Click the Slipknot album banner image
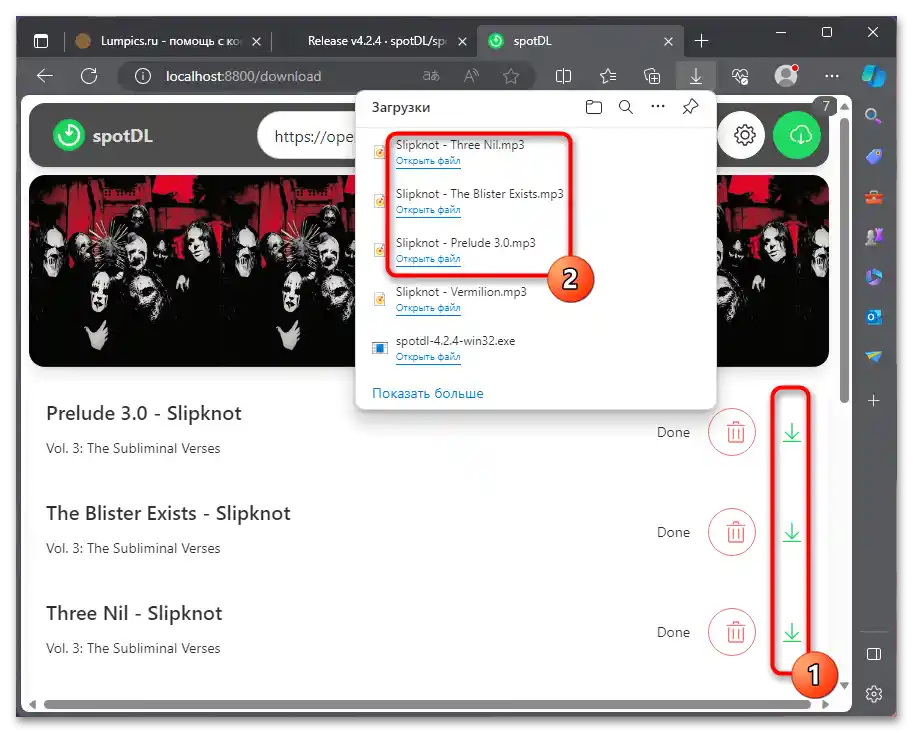Viewport: 913px width, 733px height. pos(192,271)
